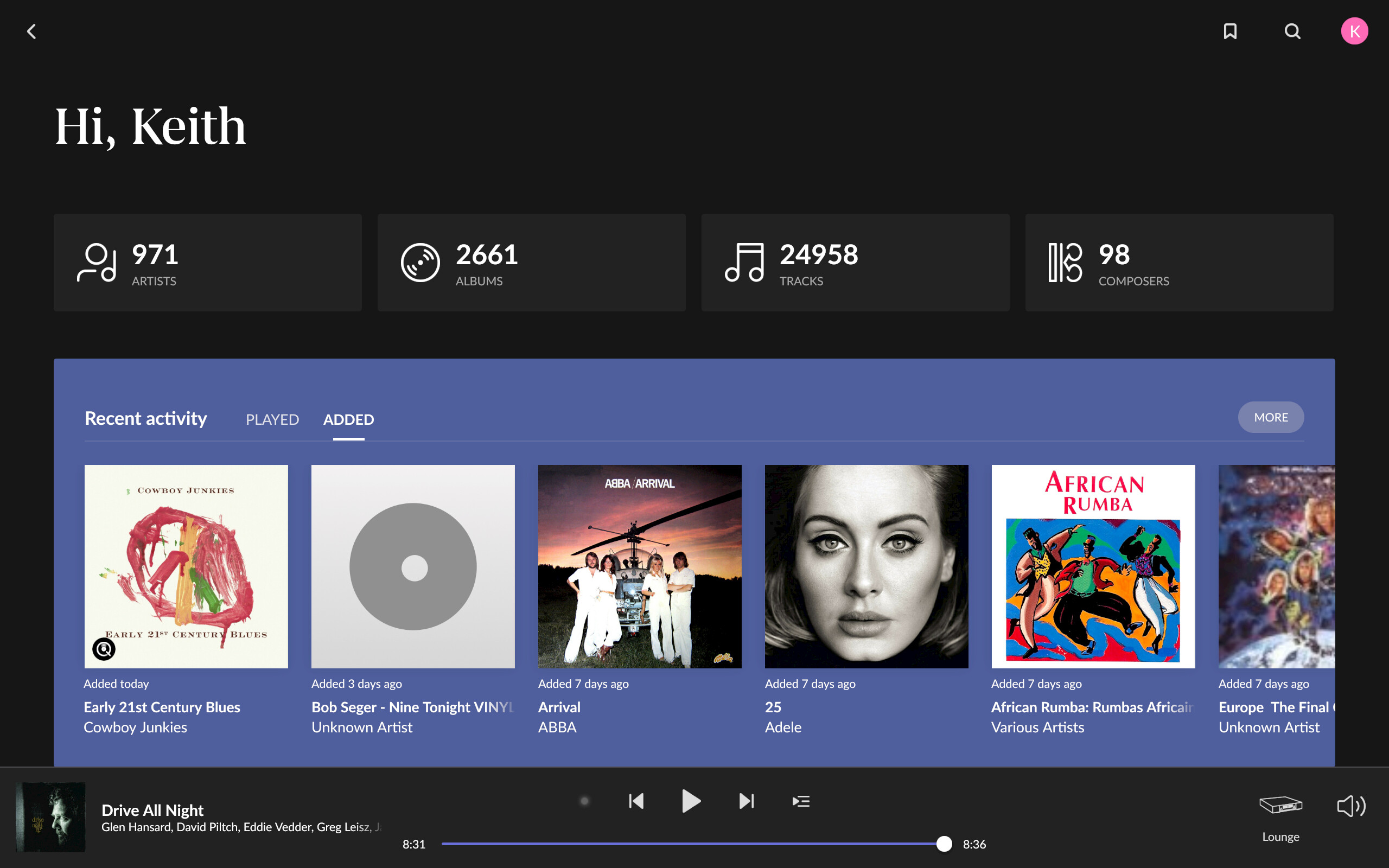
Task: Switch to the Played tab
Action: pyautogui.click(x=272, y=419)
